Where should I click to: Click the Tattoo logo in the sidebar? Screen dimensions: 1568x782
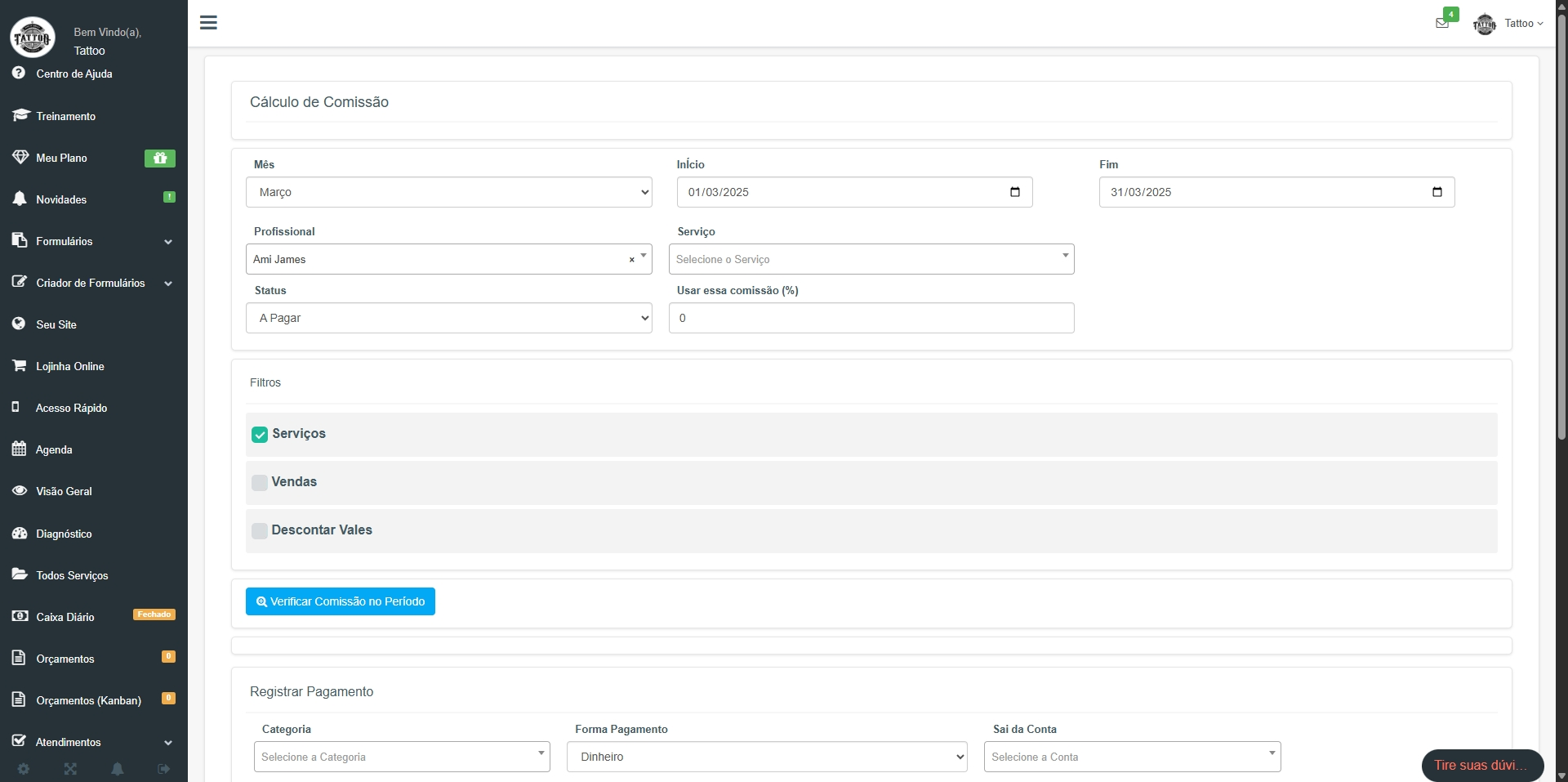point(33,38)
